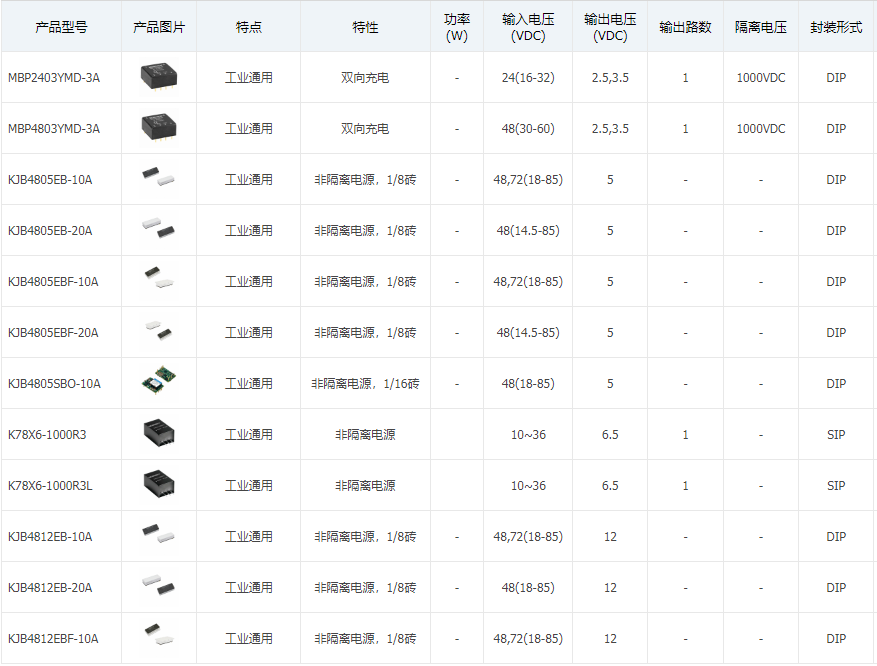View the KJB4805EB-20A product thumbnail

pyautogui.click(x=159, y=228)
